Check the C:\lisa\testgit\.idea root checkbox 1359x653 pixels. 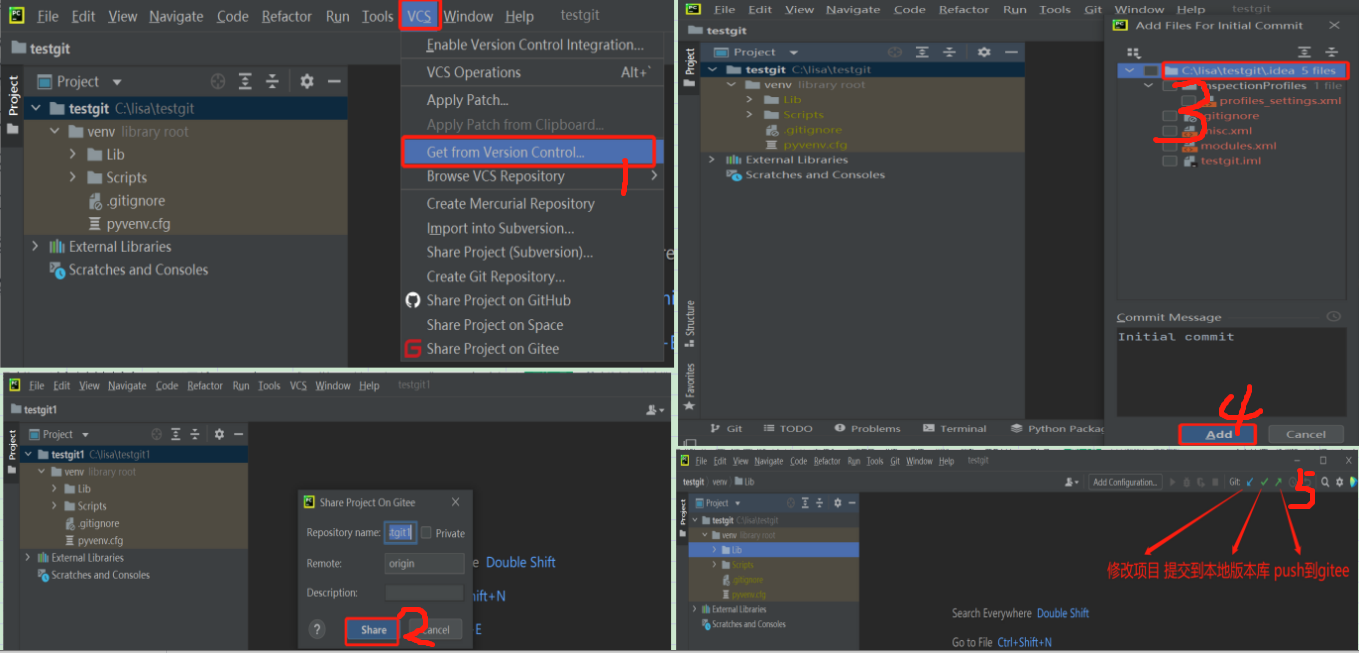point(1152,71)
